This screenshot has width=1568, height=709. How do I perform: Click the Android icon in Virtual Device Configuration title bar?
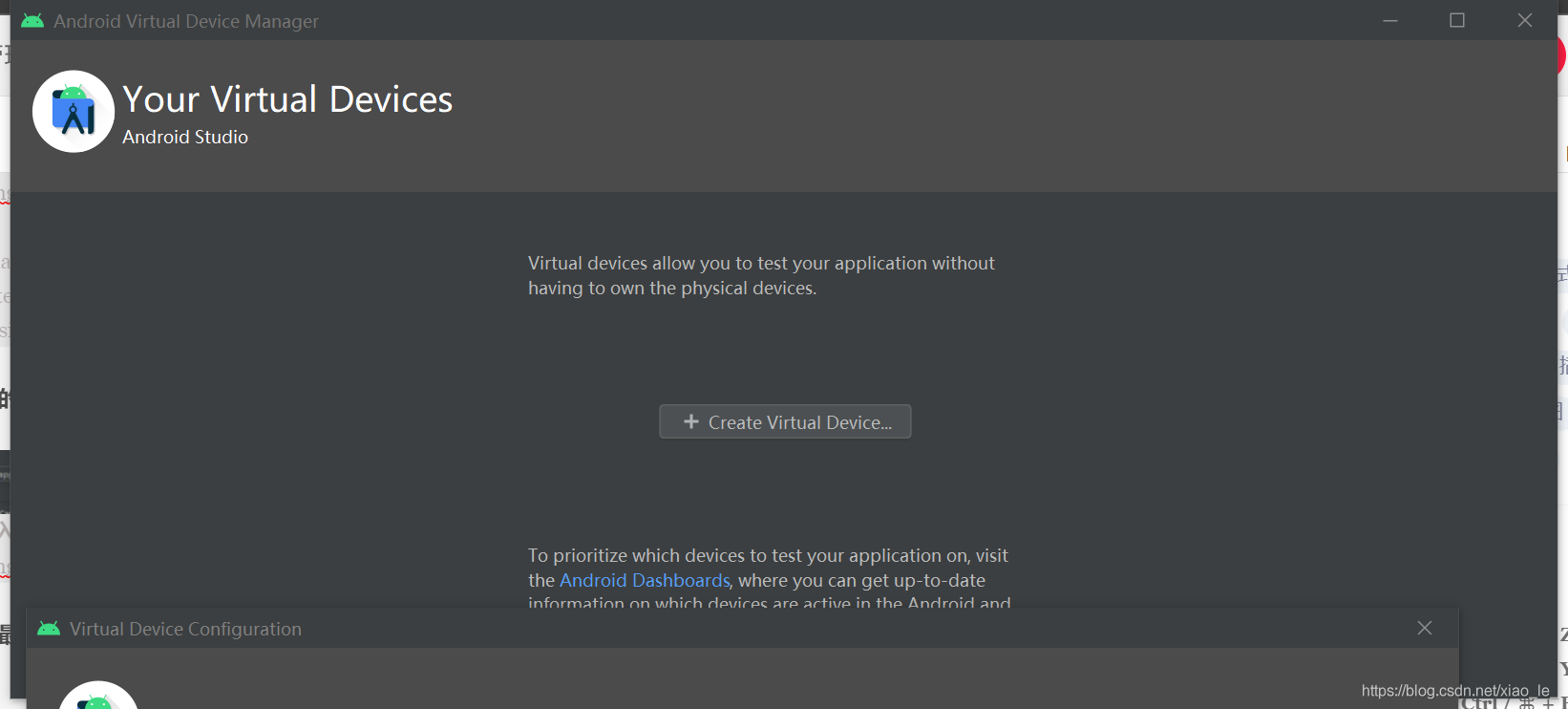(x=49, y=629)
